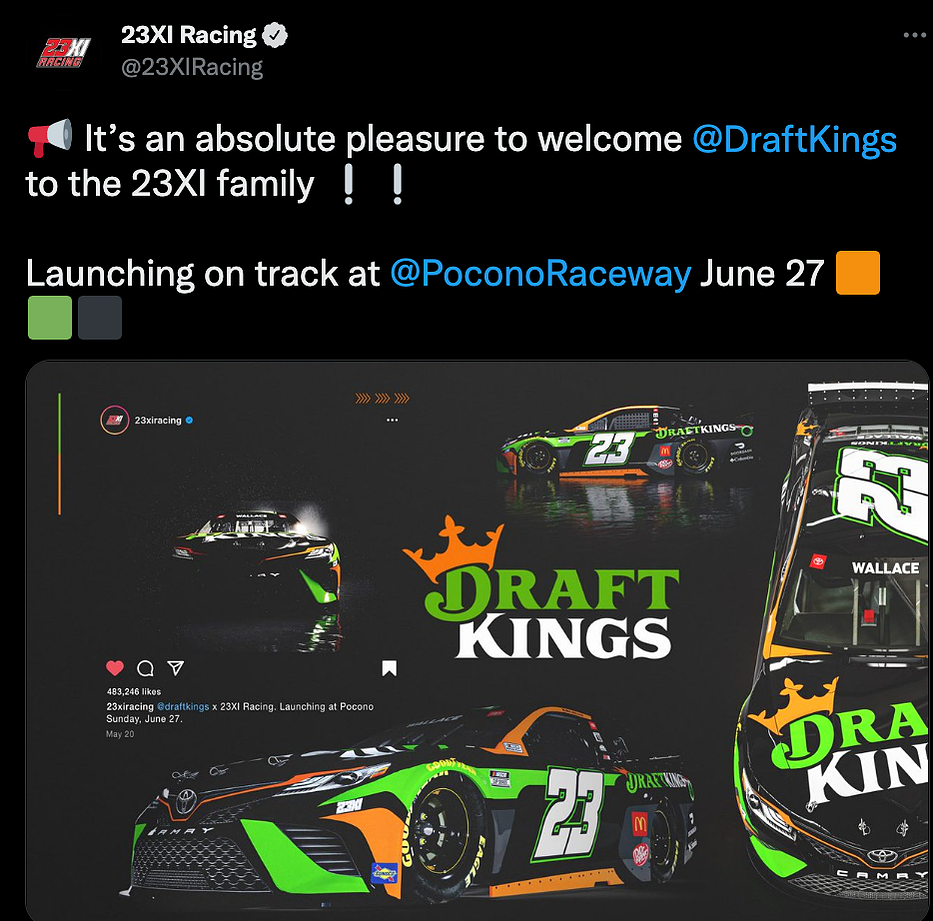The image size is (933, 921).
Task: Click the red heart like icon
Action: click(115, 668)
